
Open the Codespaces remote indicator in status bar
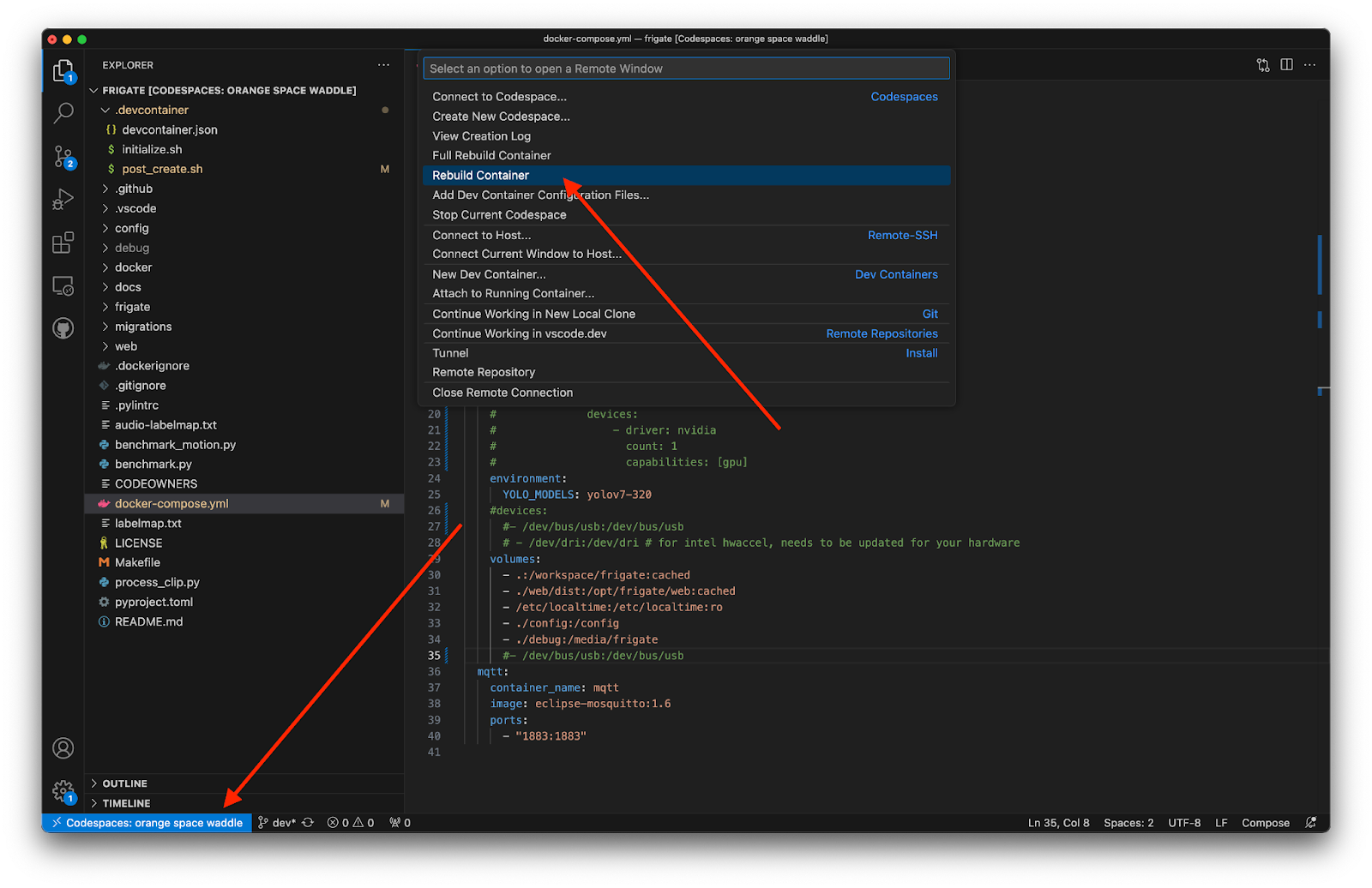[147, 823]
